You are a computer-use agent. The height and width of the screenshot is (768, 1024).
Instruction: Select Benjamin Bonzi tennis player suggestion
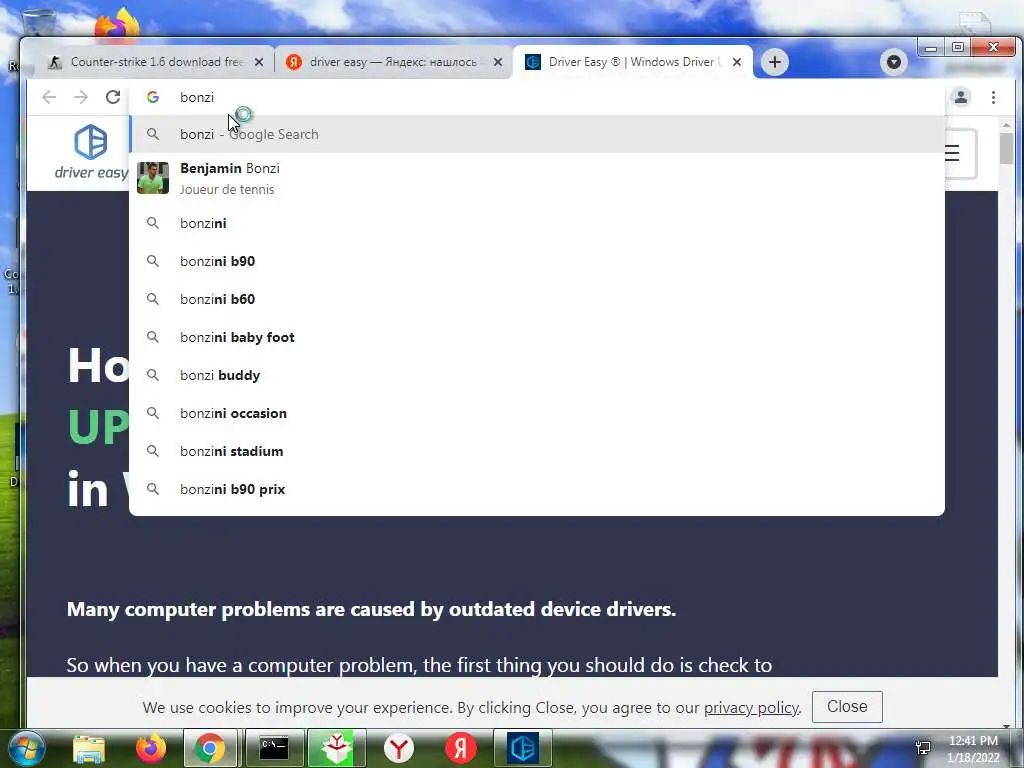pyautogui.click(x=537, y=178)
